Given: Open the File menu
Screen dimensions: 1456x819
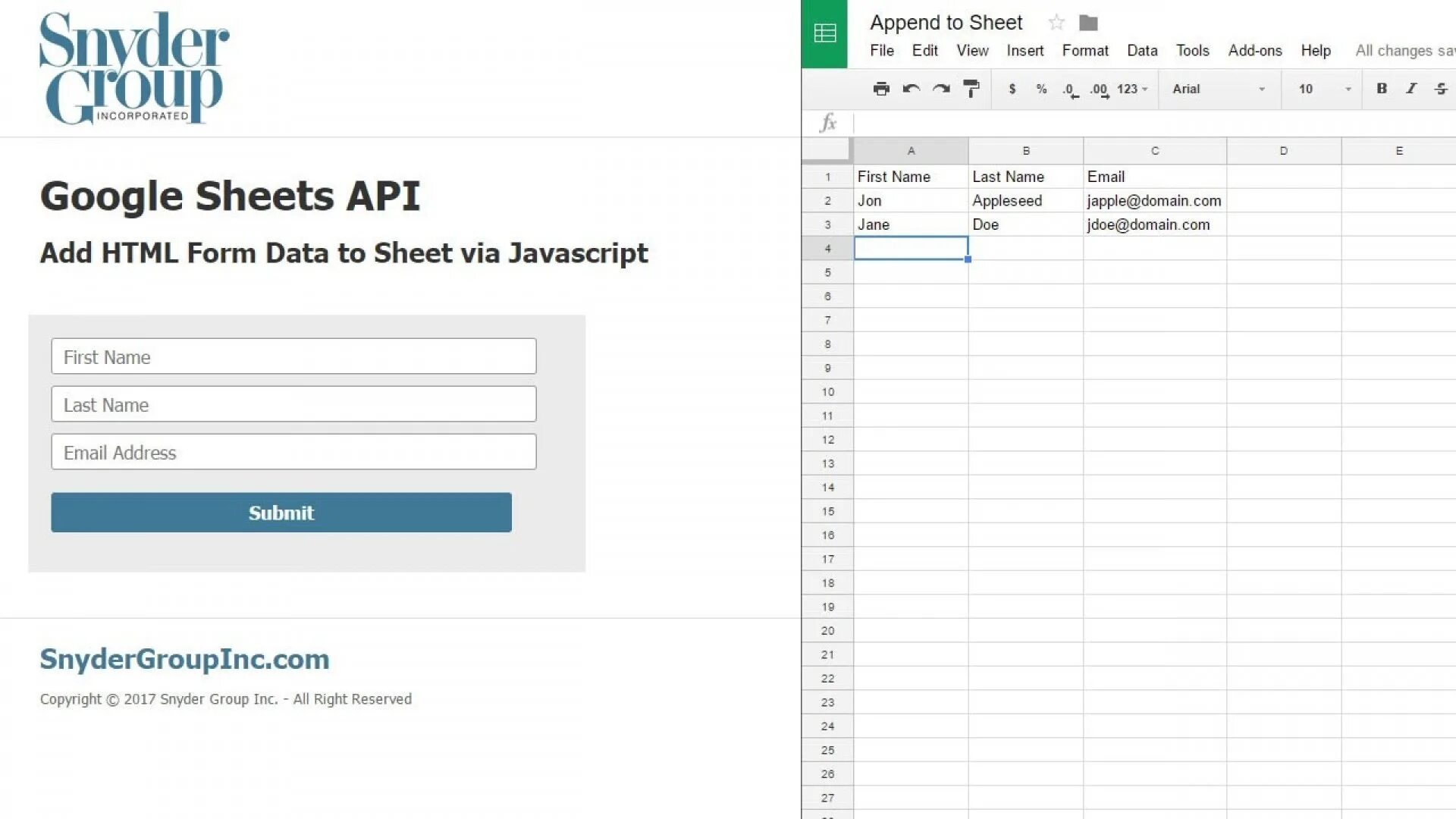Looking at the screenshot, I should [x=881, y=51].
